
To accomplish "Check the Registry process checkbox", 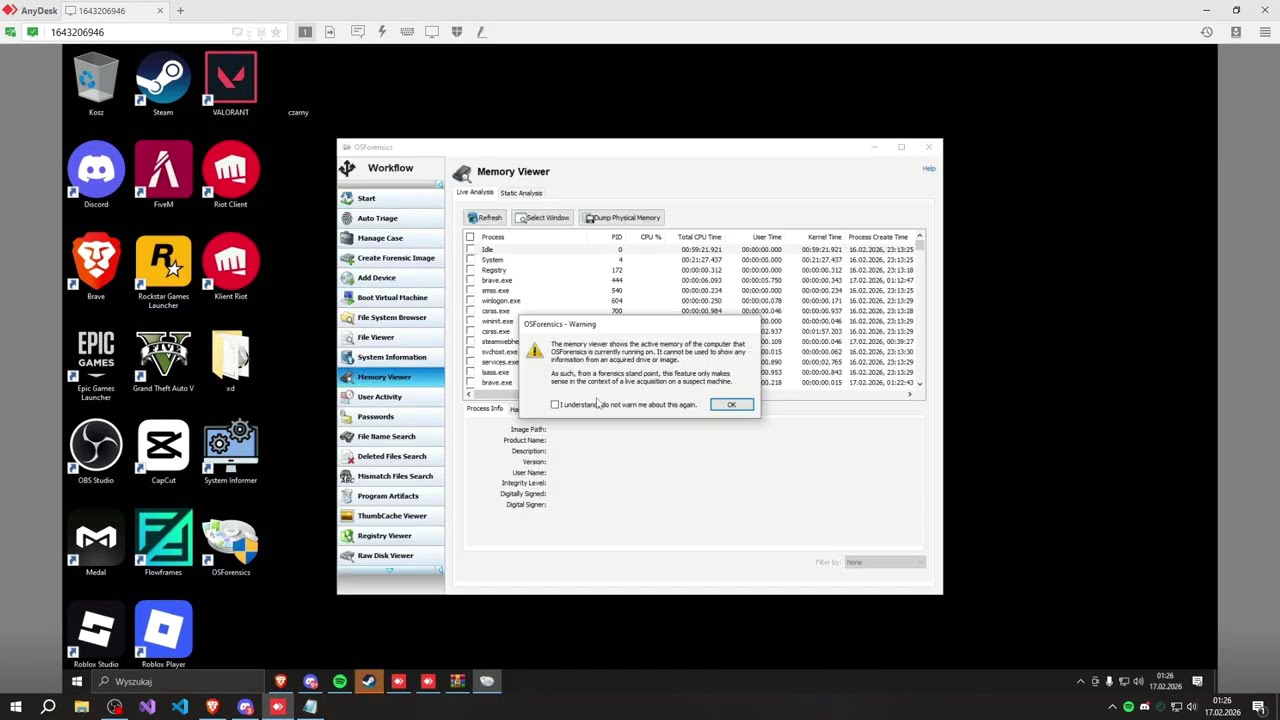I will point(470,270).
